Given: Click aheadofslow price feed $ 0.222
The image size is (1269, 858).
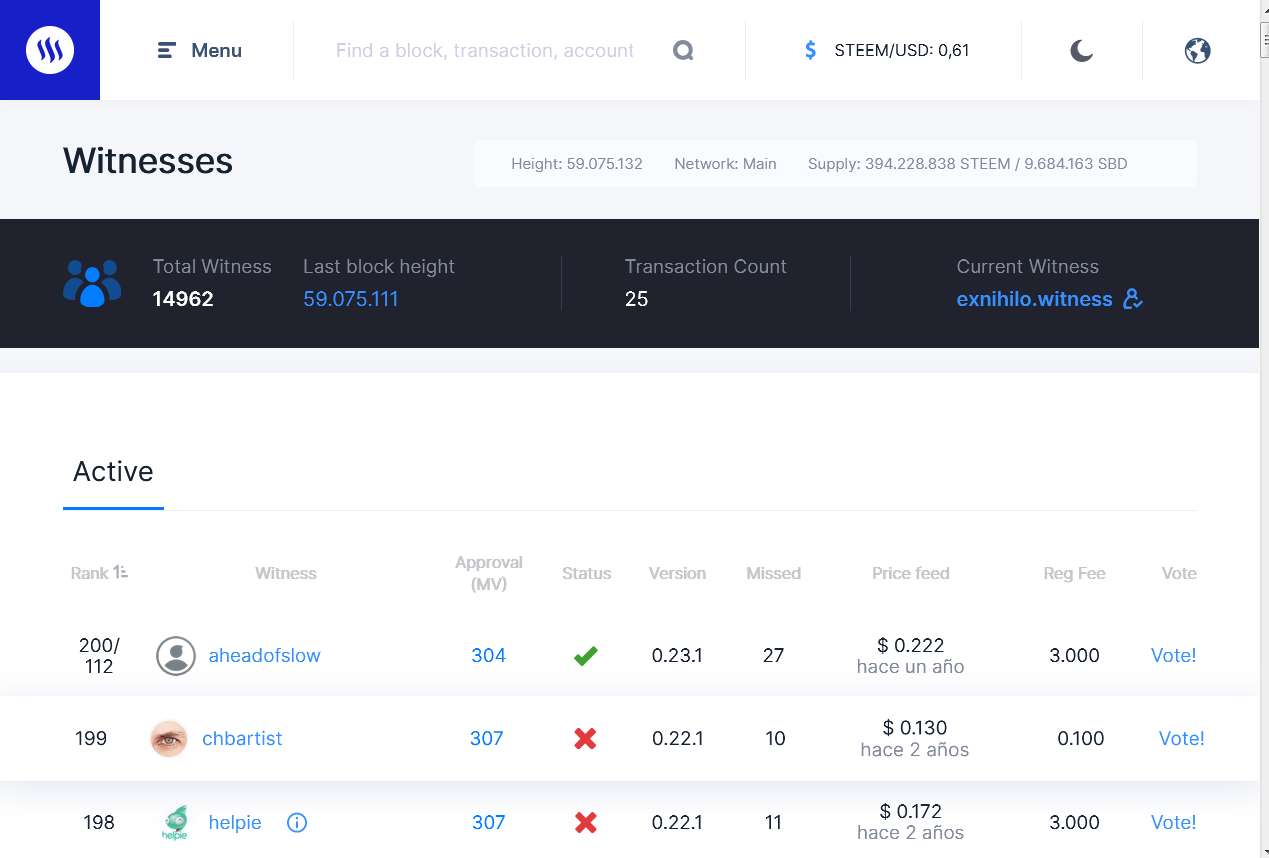Looking at the screenshot, I should pos(911,645).
